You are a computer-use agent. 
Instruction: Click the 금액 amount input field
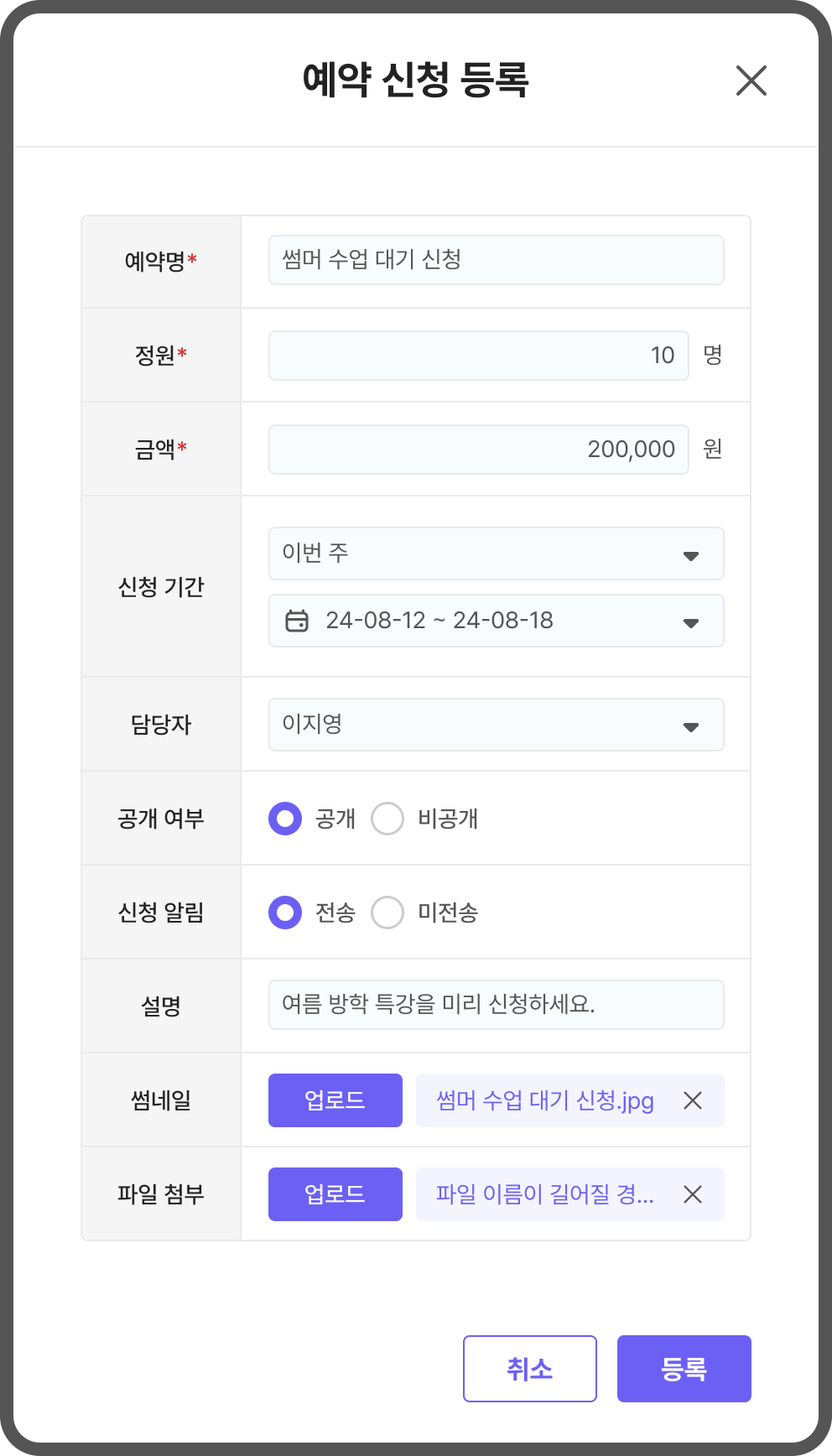coord(478,450)
